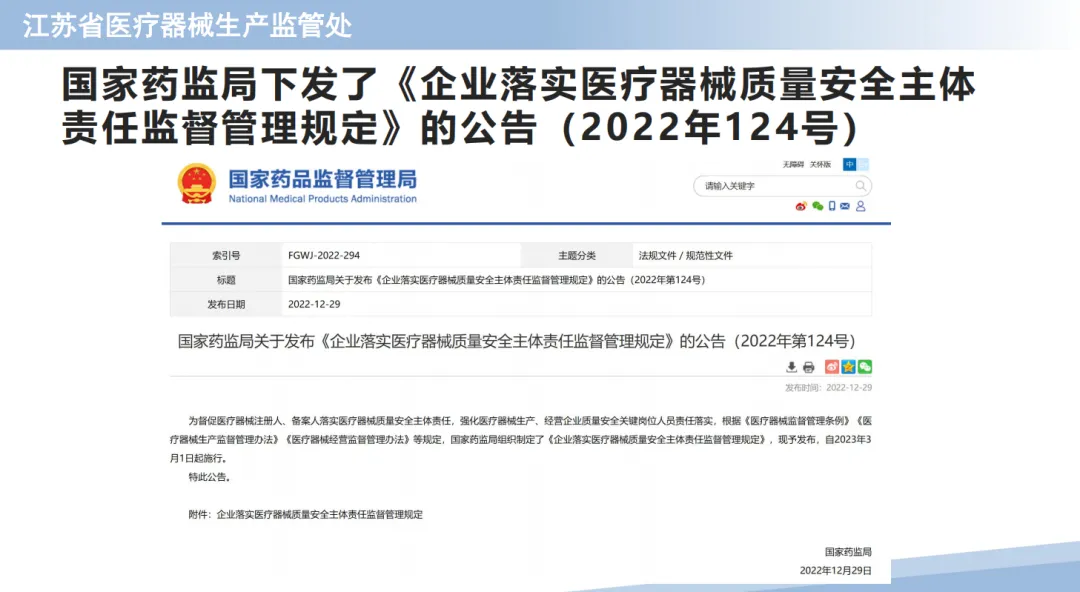
Task: Click the 附件 attachment link 企业落实医疗器械质量安全主体责任监督管理规定
Action: point(320,514)
